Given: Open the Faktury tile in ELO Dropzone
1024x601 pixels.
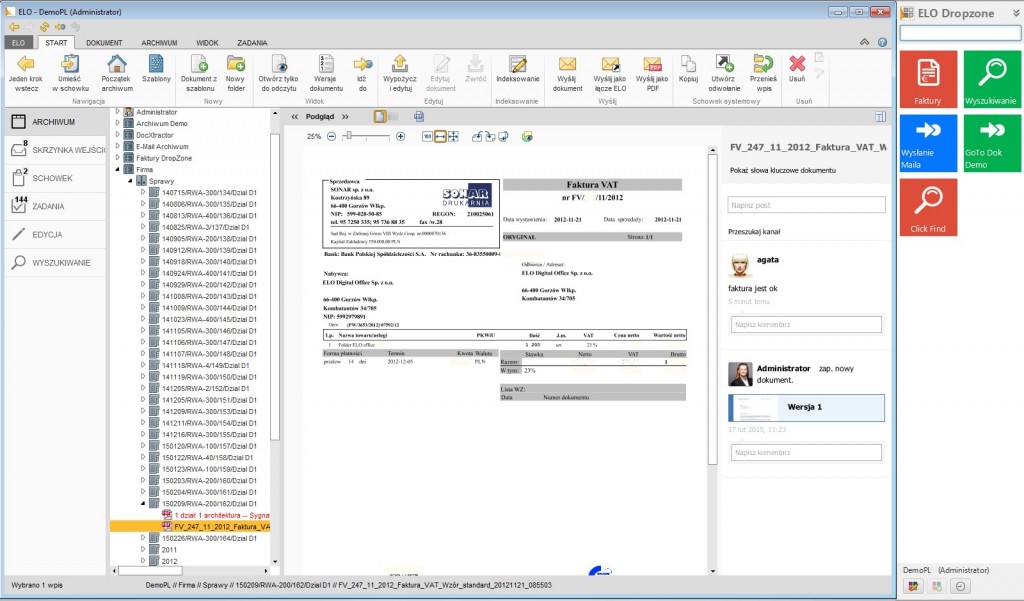Looking at the screenshot, I should pos(927,79).
